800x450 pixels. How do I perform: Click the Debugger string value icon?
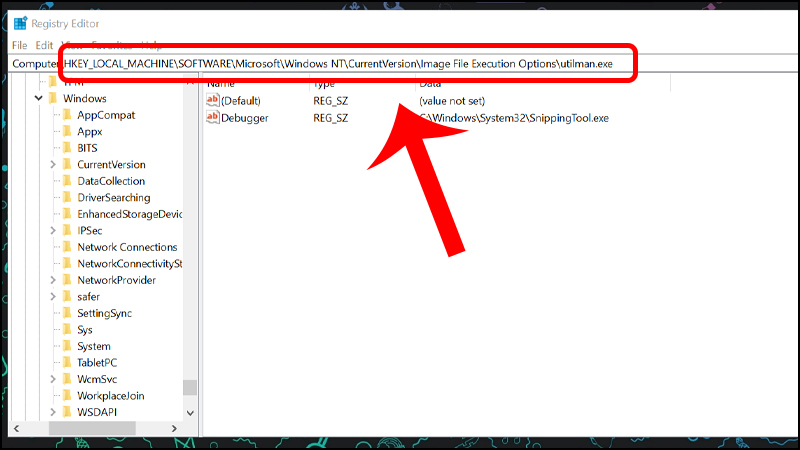(x=213, y=117)
